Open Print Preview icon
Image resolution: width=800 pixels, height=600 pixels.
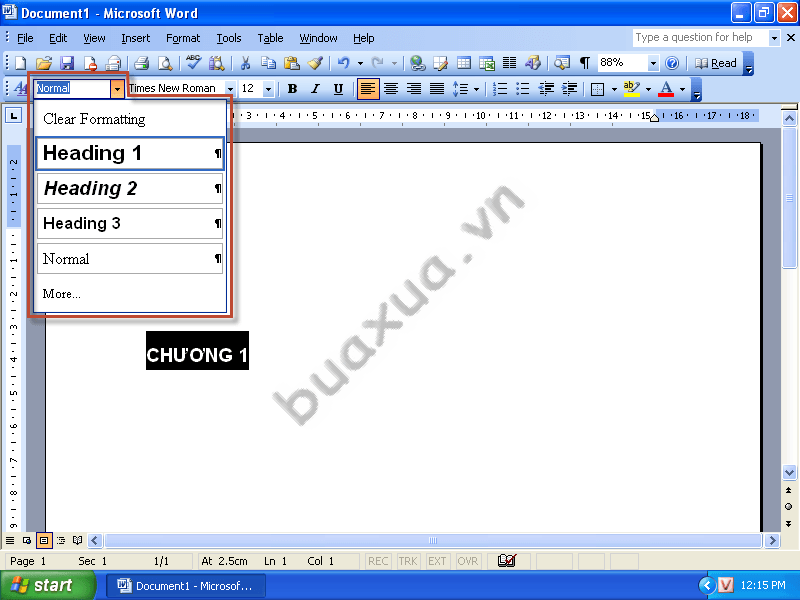(x=165, y=63)
